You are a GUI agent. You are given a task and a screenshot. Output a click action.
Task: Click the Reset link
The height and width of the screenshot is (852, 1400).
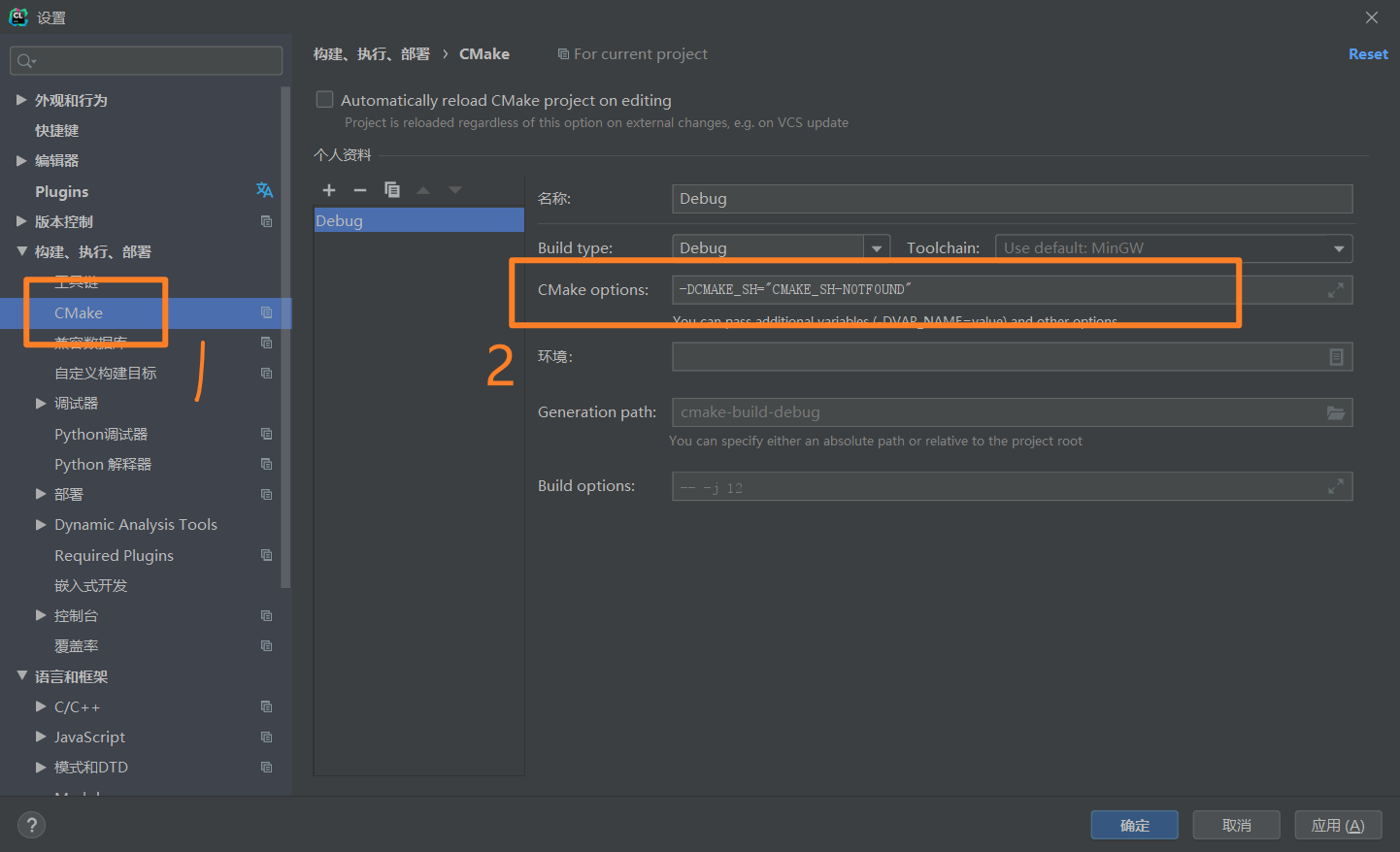pyautogui.click(x=1368, y=54)
